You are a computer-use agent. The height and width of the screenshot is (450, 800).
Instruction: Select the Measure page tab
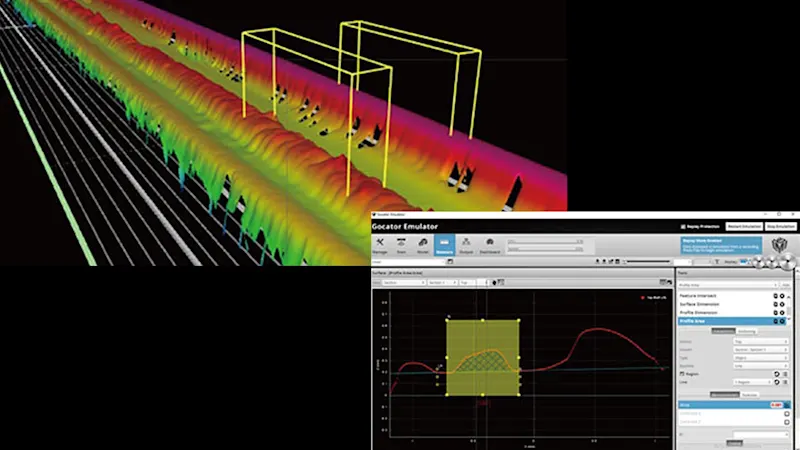(x=446, y=246)
